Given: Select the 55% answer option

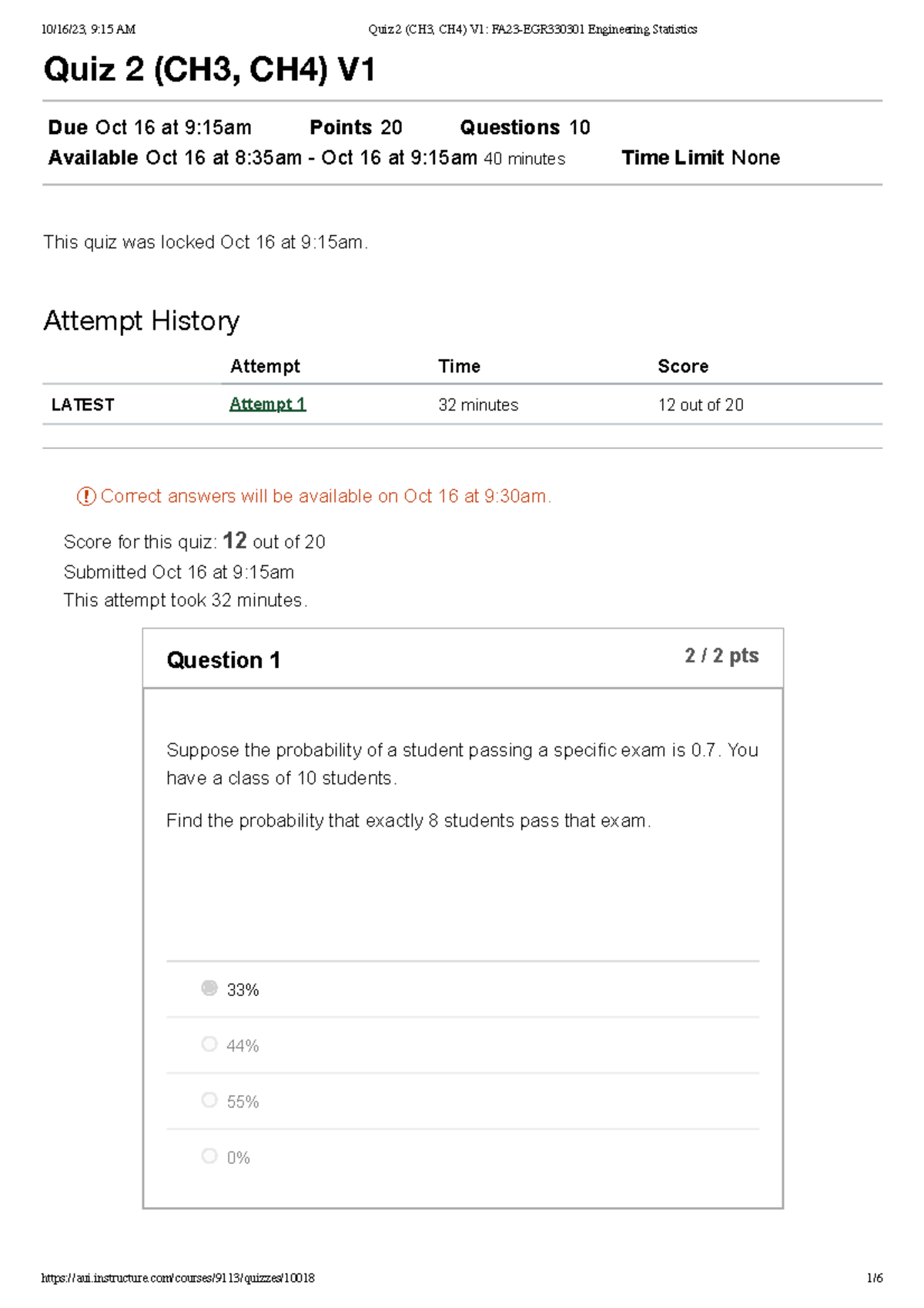Looking at the screenshot, I should pyautogui.click(x=242, y=1100).
